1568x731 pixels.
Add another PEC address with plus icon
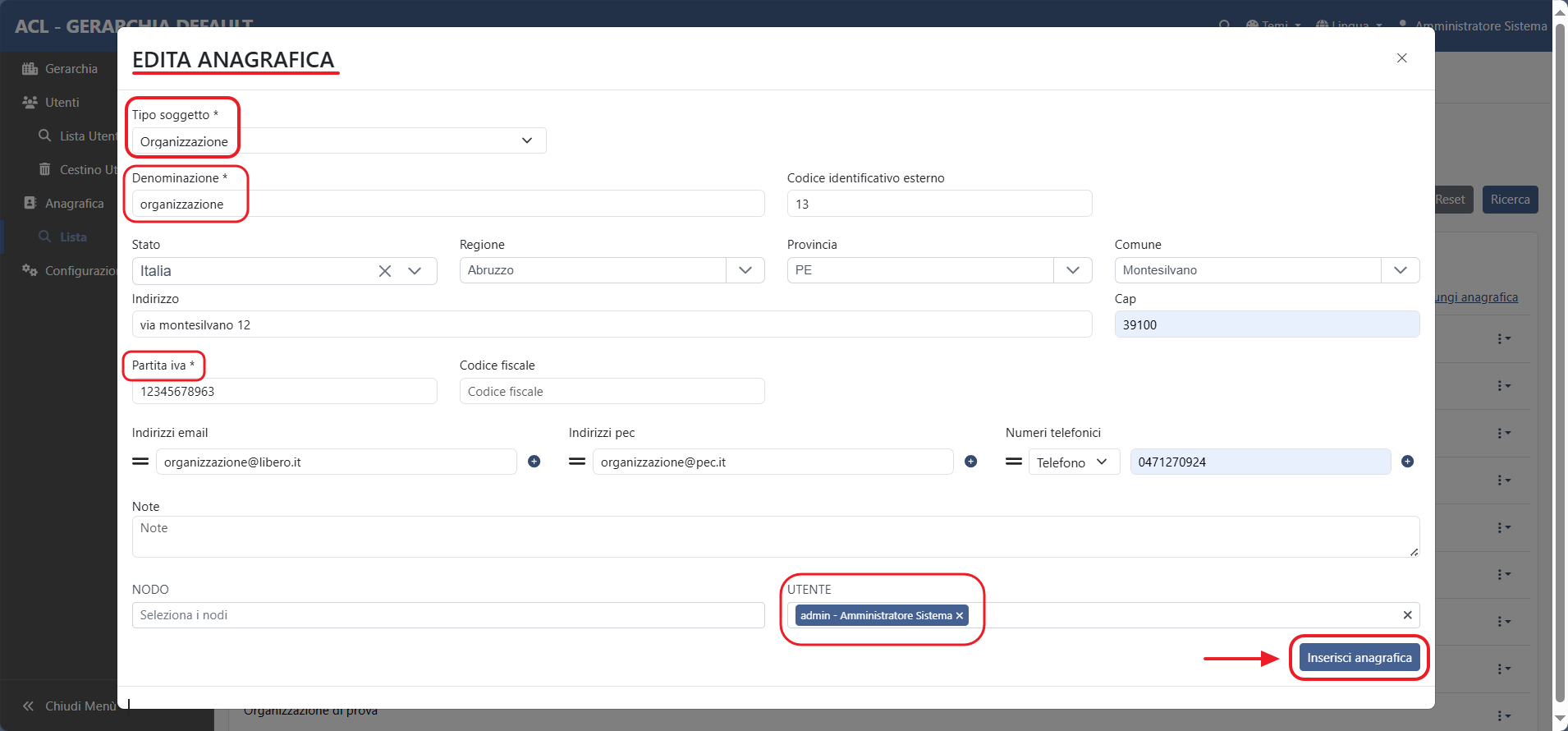coord(970,462)
